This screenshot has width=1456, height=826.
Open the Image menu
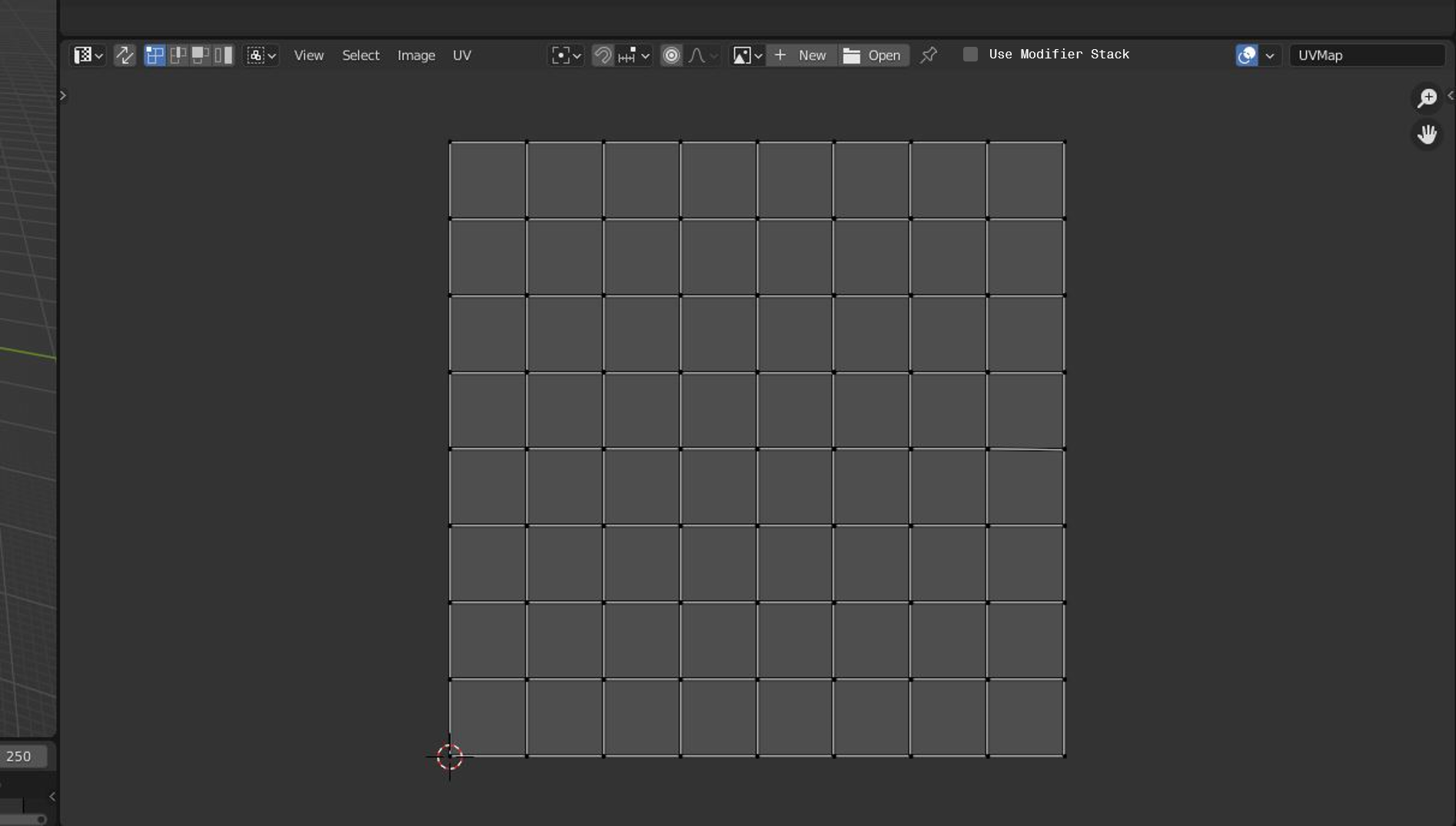[x=416, y=55]
